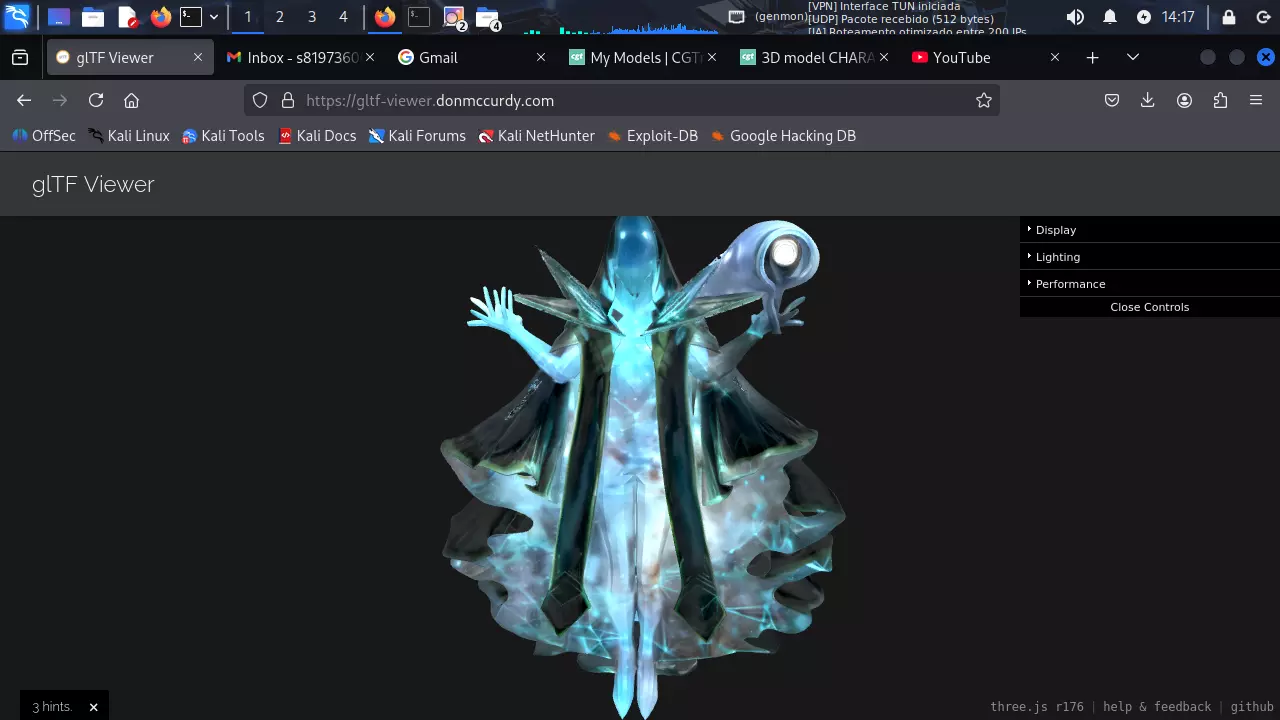
Task: Open the Firefox account icon
Action: 1184,100
